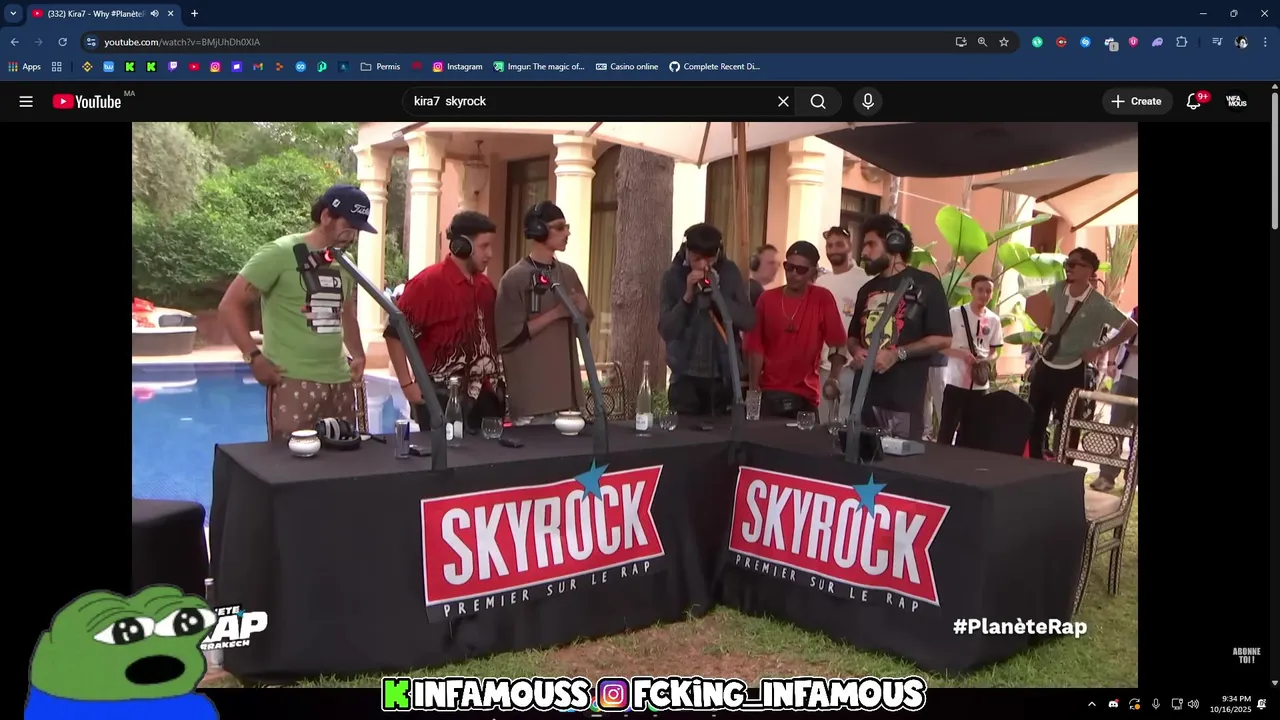View site information icon in address bar
The image size is (1280, 720).
click(91, 42)
